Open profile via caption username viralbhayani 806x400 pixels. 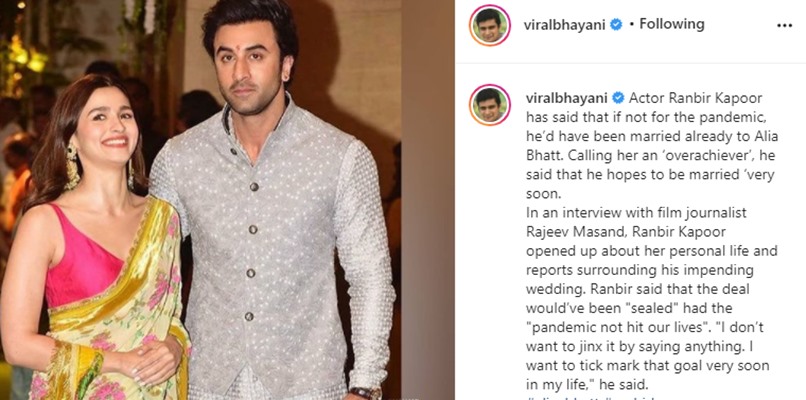coord(567,98)
